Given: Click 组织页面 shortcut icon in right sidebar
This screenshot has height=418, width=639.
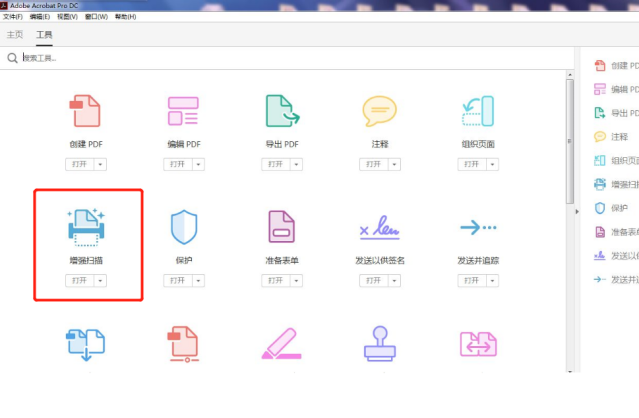Looking at the screenshot, I should 600,161.
